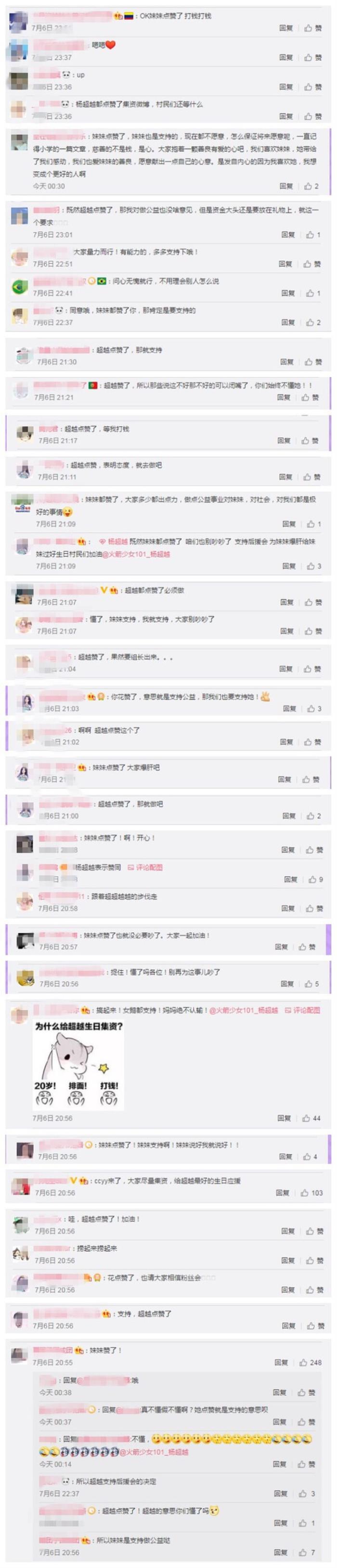Like the hamster meme comment with 44 likes
This screenshot has height=1568, width=337.
coord(312,1118)
